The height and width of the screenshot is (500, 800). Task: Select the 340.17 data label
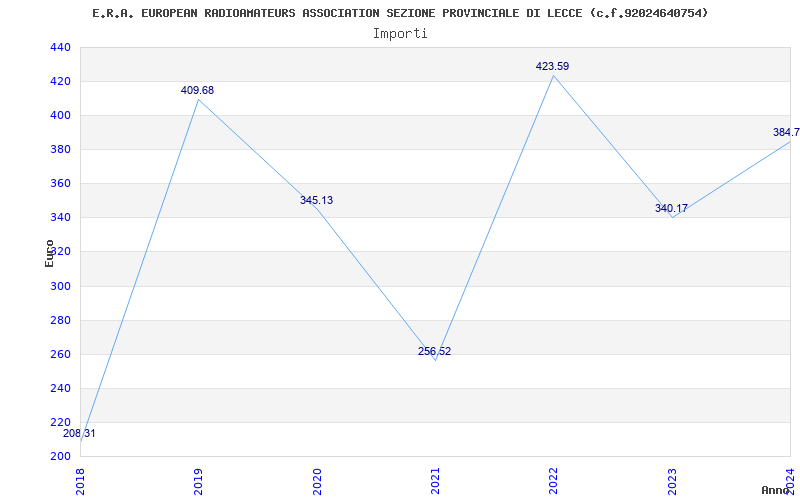pos(671,208)
